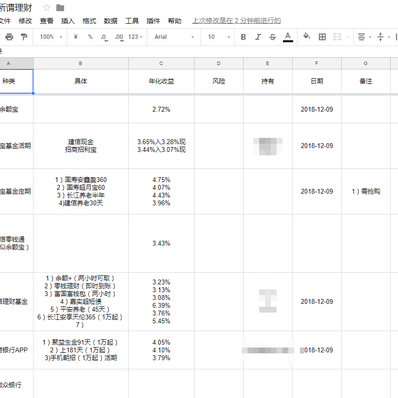The image size is (398, 398).
Task: Open the 帮助 menu
Action: point(175,21)
